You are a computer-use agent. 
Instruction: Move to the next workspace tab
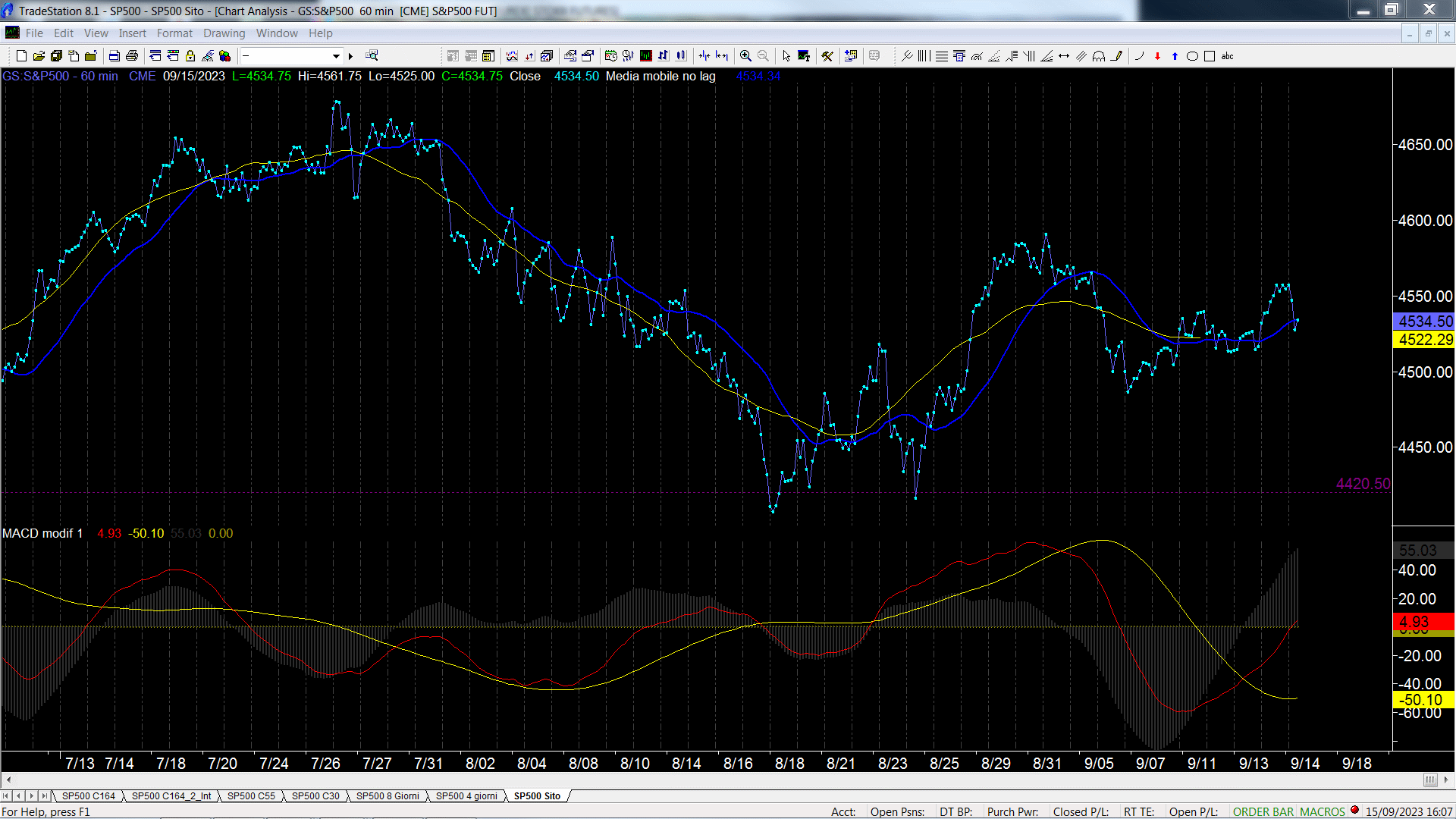pos(31,796)
